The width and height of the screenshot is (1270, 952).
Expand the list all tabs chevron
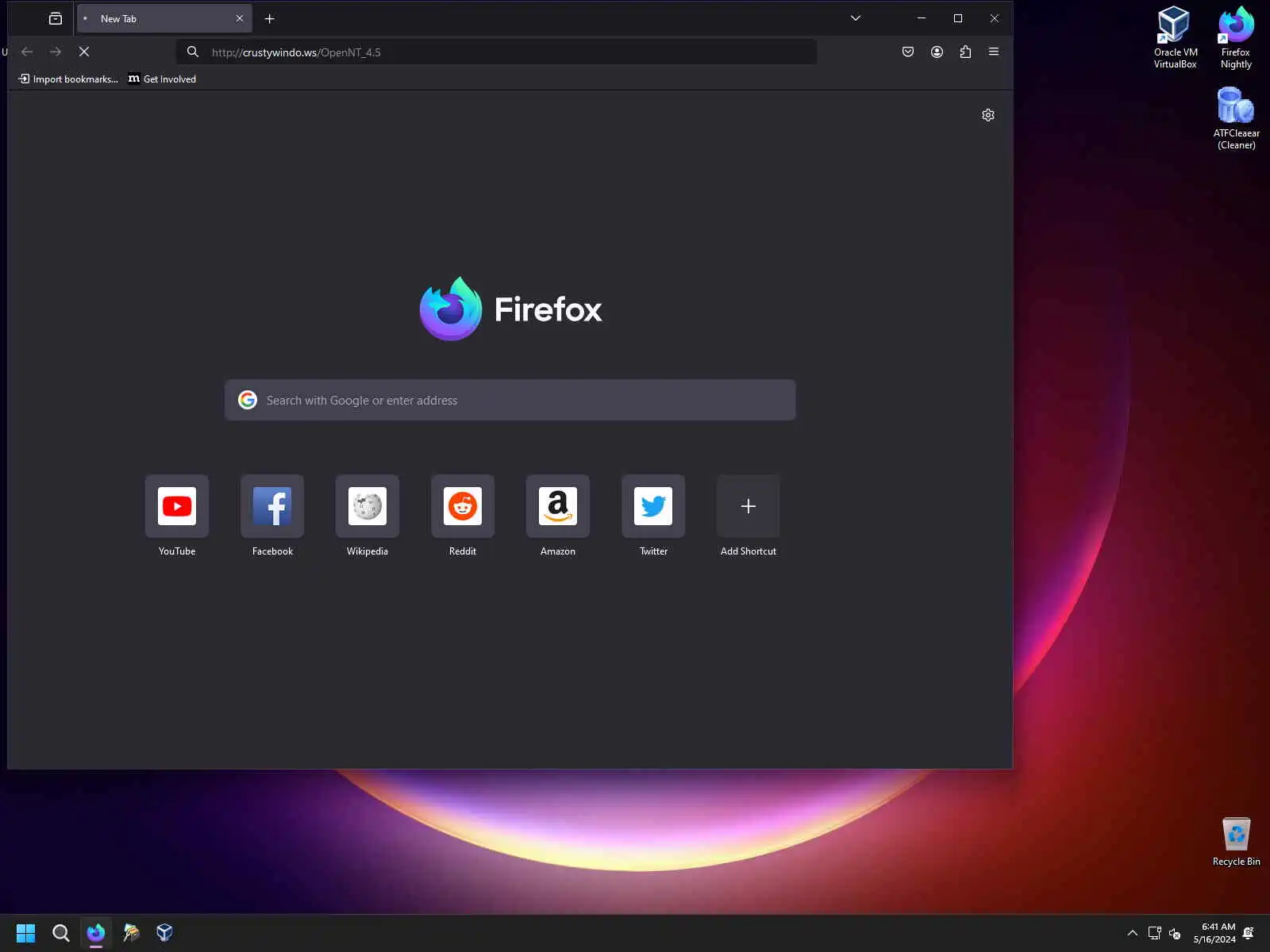coord(856,18)
